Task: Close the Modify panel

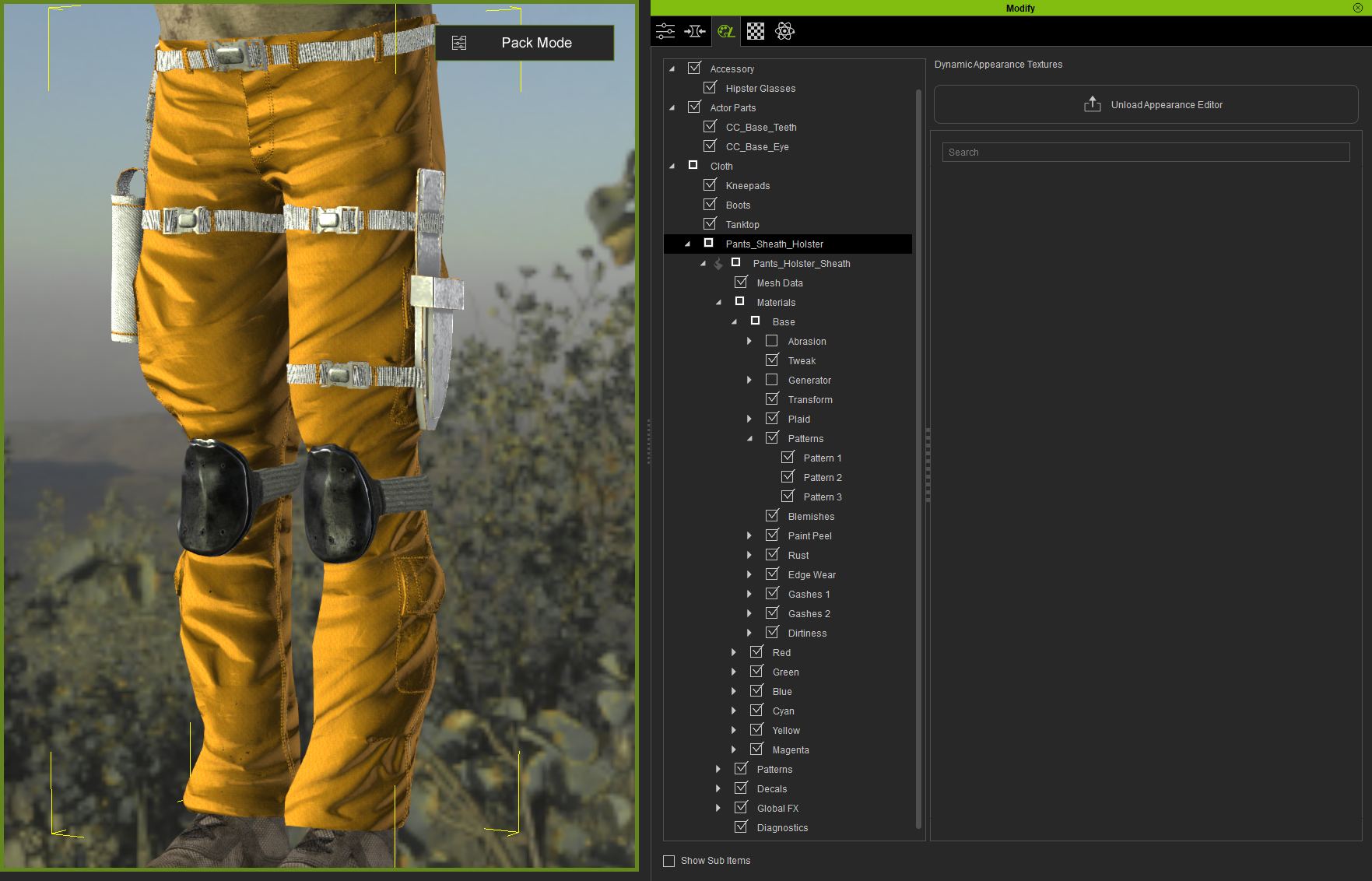Action: [x=1358, y=8]
